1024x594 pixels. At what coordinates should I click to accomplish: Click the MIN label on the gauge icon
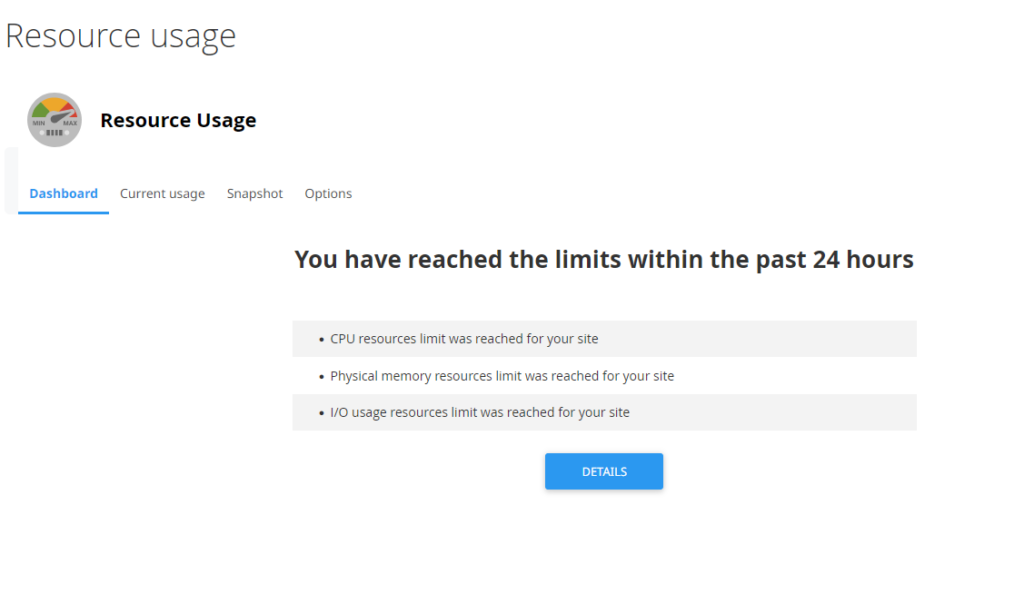pos(39,123)
